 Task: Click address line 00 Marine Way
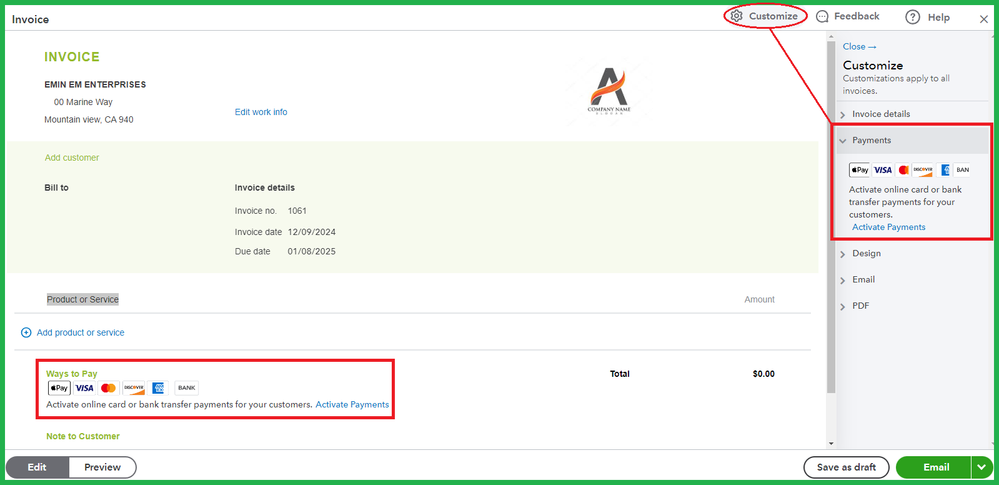[83, 102]
